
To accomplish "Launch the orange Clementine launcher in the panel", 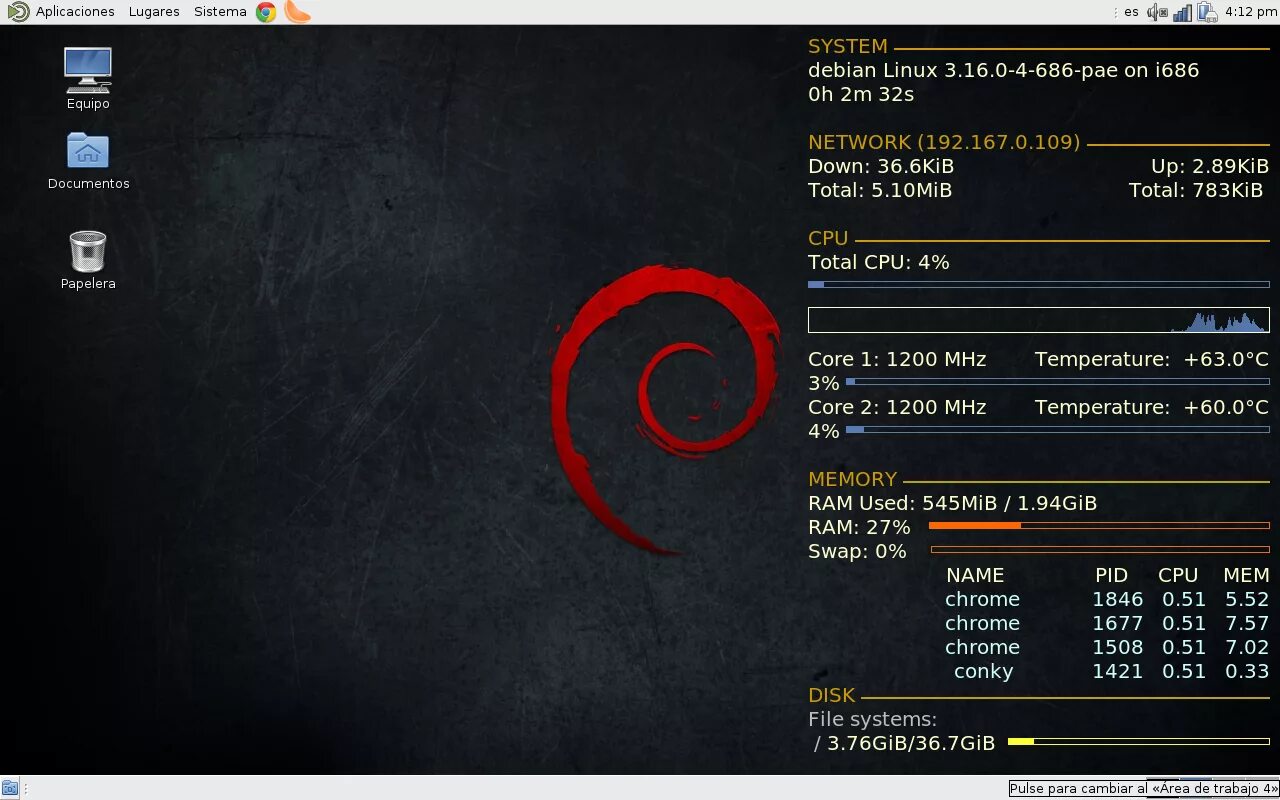I will (x=297, y=12).
